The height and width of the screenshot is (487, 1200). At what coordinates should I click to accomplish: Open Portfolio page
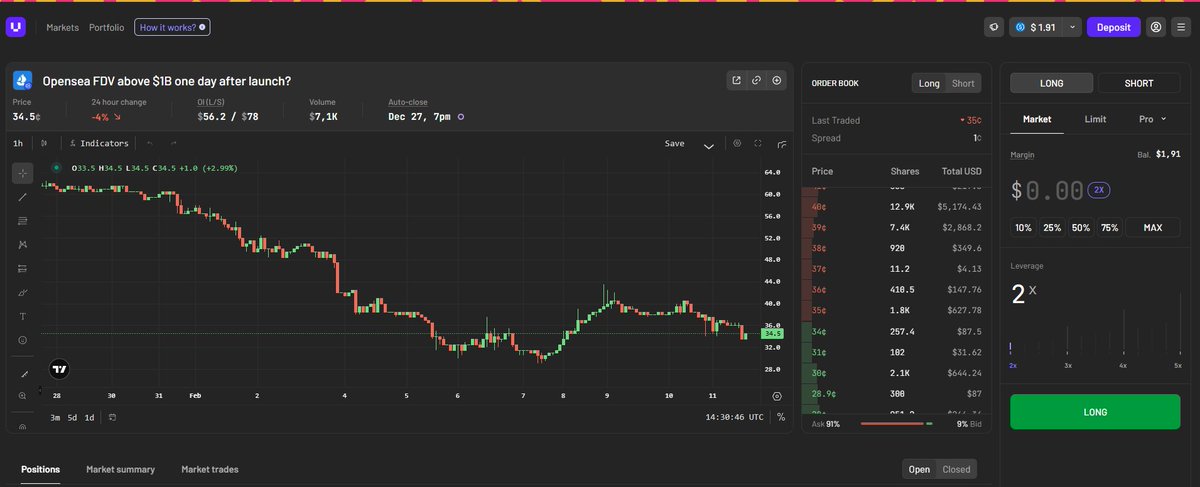106,27
